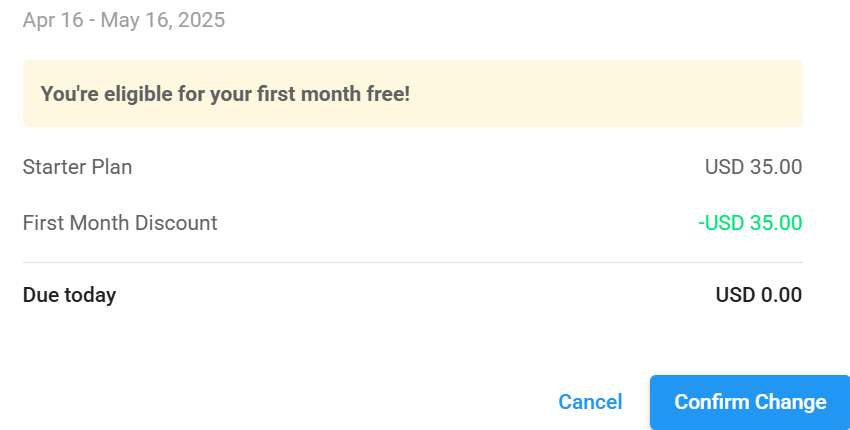Click the divider line above Due today

point(412,262)
